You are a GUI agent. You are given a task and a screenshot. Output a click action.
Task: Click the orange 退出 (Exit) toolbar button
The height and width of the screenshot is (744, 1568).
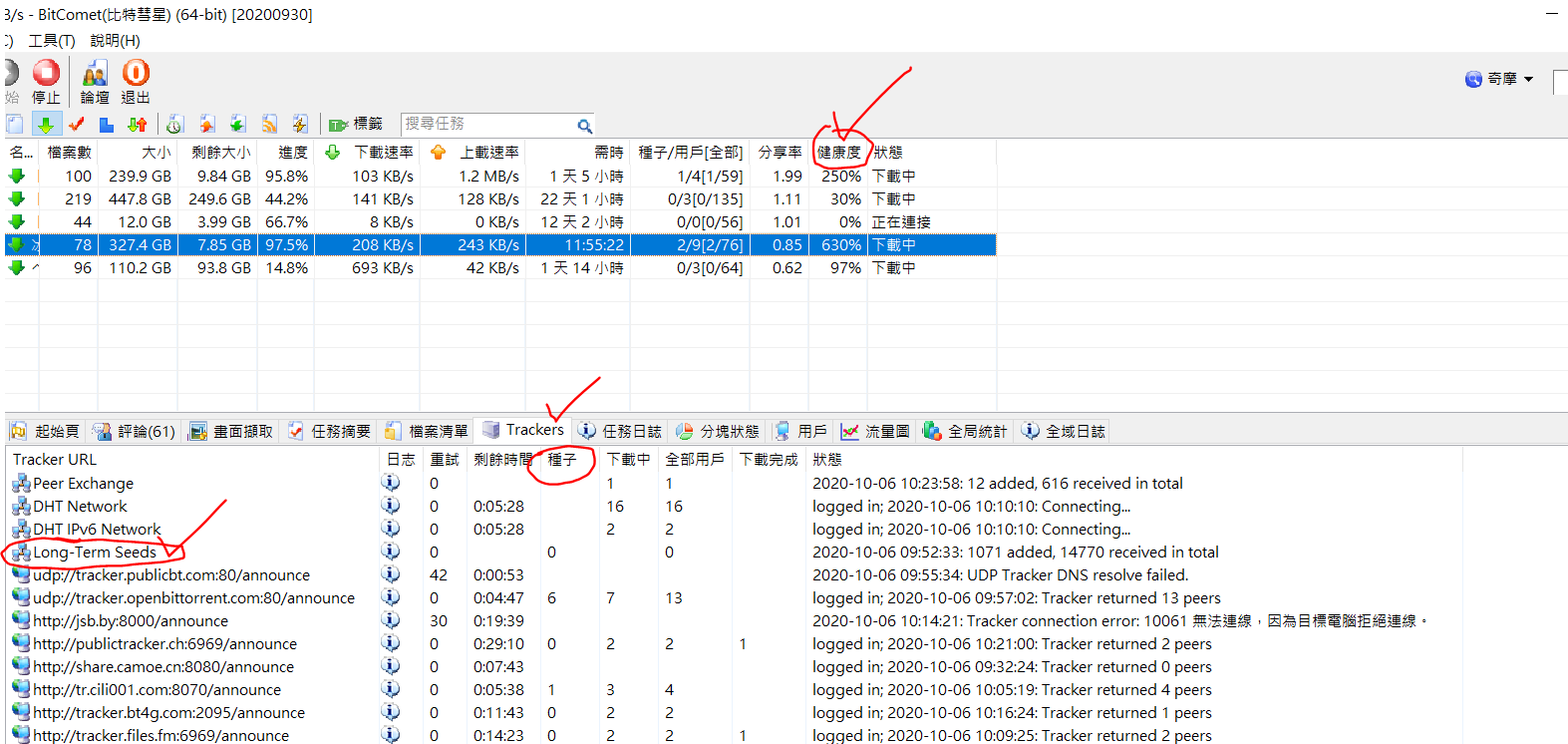[136, 81]
